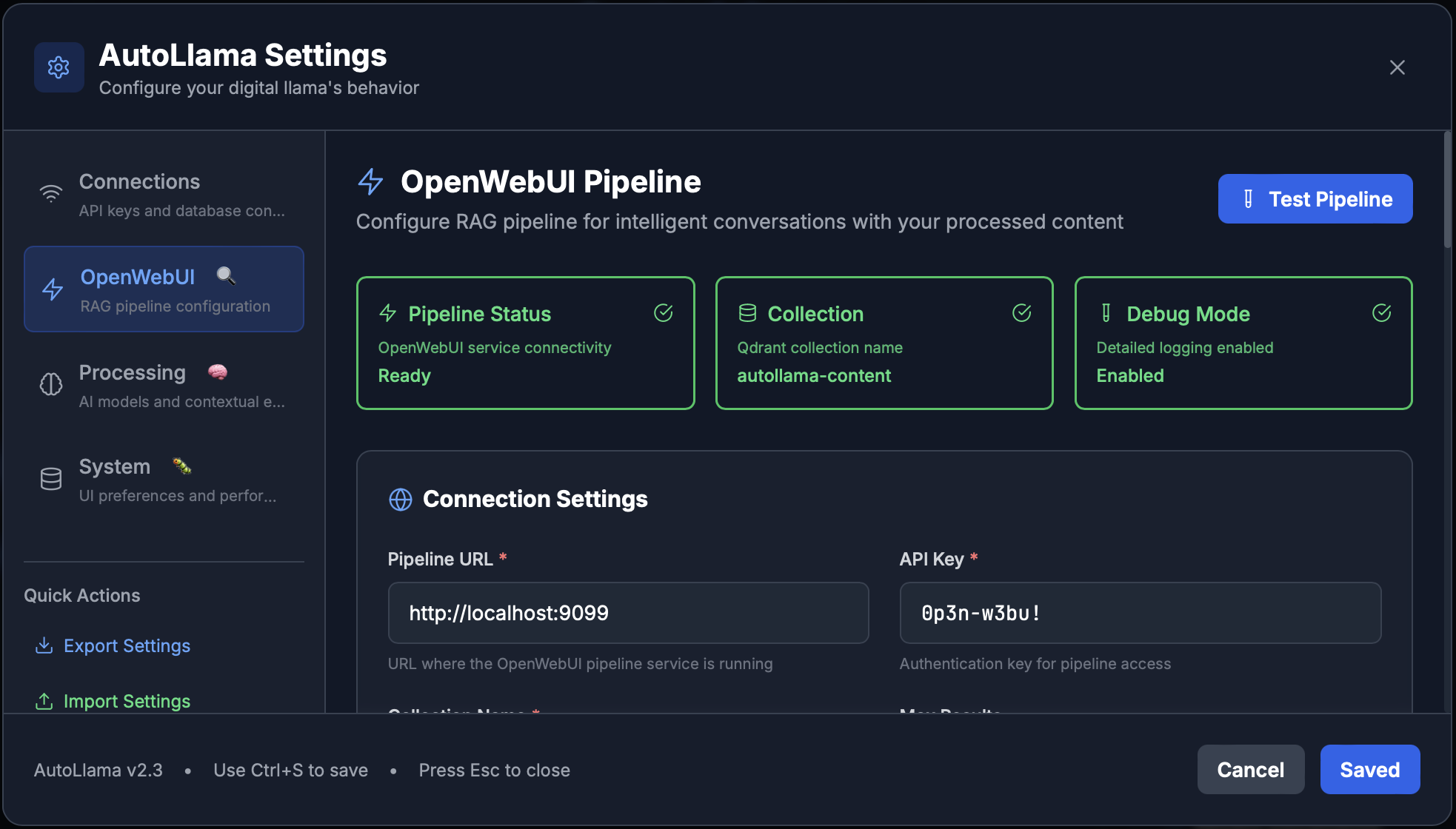Click the download icon beside Export Settings
Image resolution: width=1456 pixels, height=829 pixels.
click(44, 645)
